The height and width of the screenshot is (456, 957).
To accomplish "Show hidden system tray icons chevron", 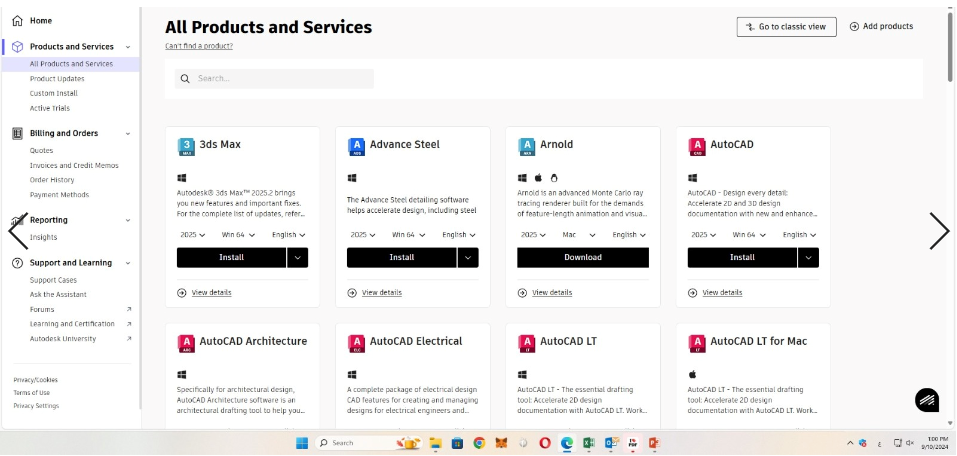I will (x=850, y=443).
